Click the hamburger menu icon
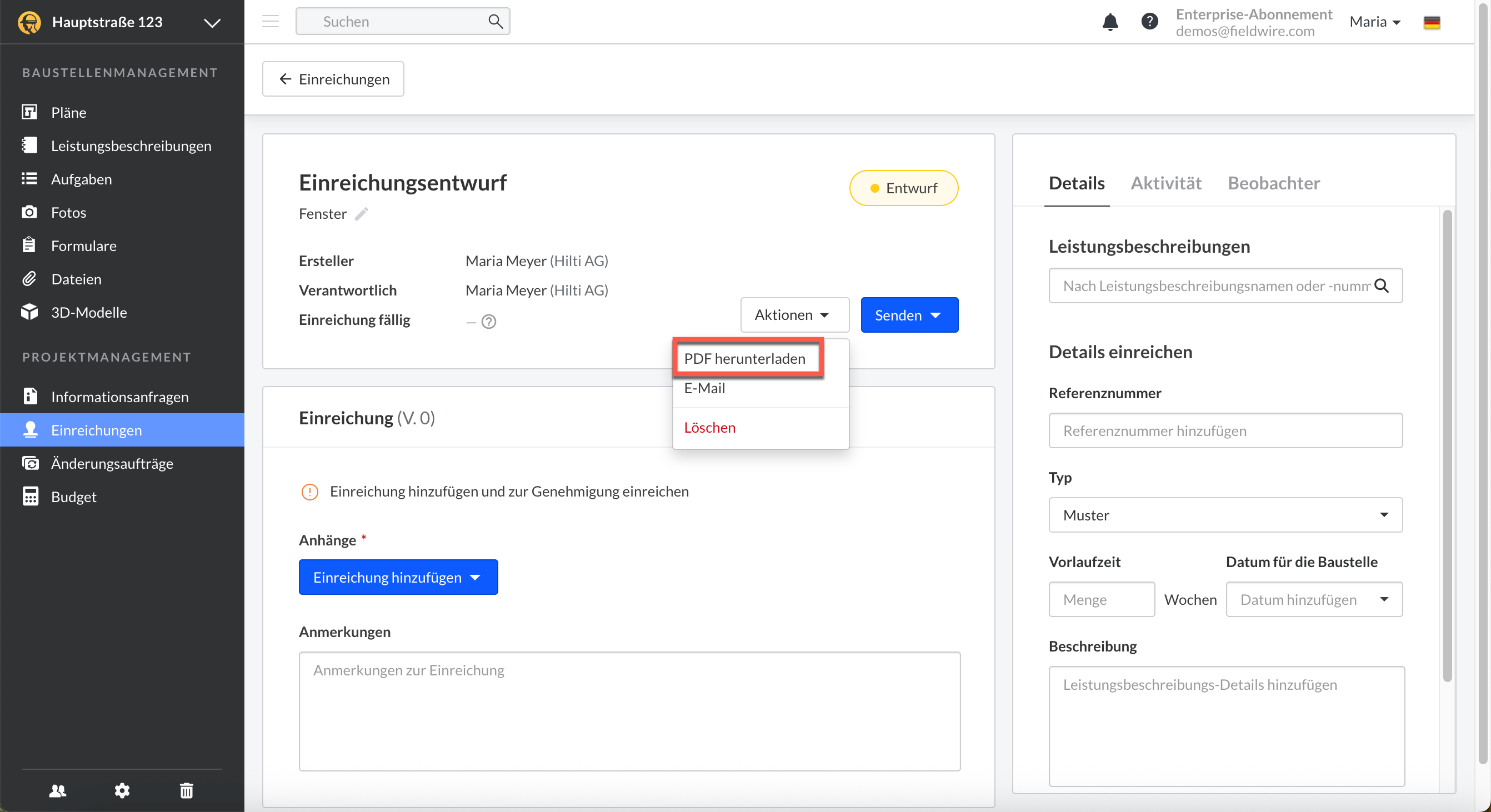1491x812 pixels. [271, 22]
